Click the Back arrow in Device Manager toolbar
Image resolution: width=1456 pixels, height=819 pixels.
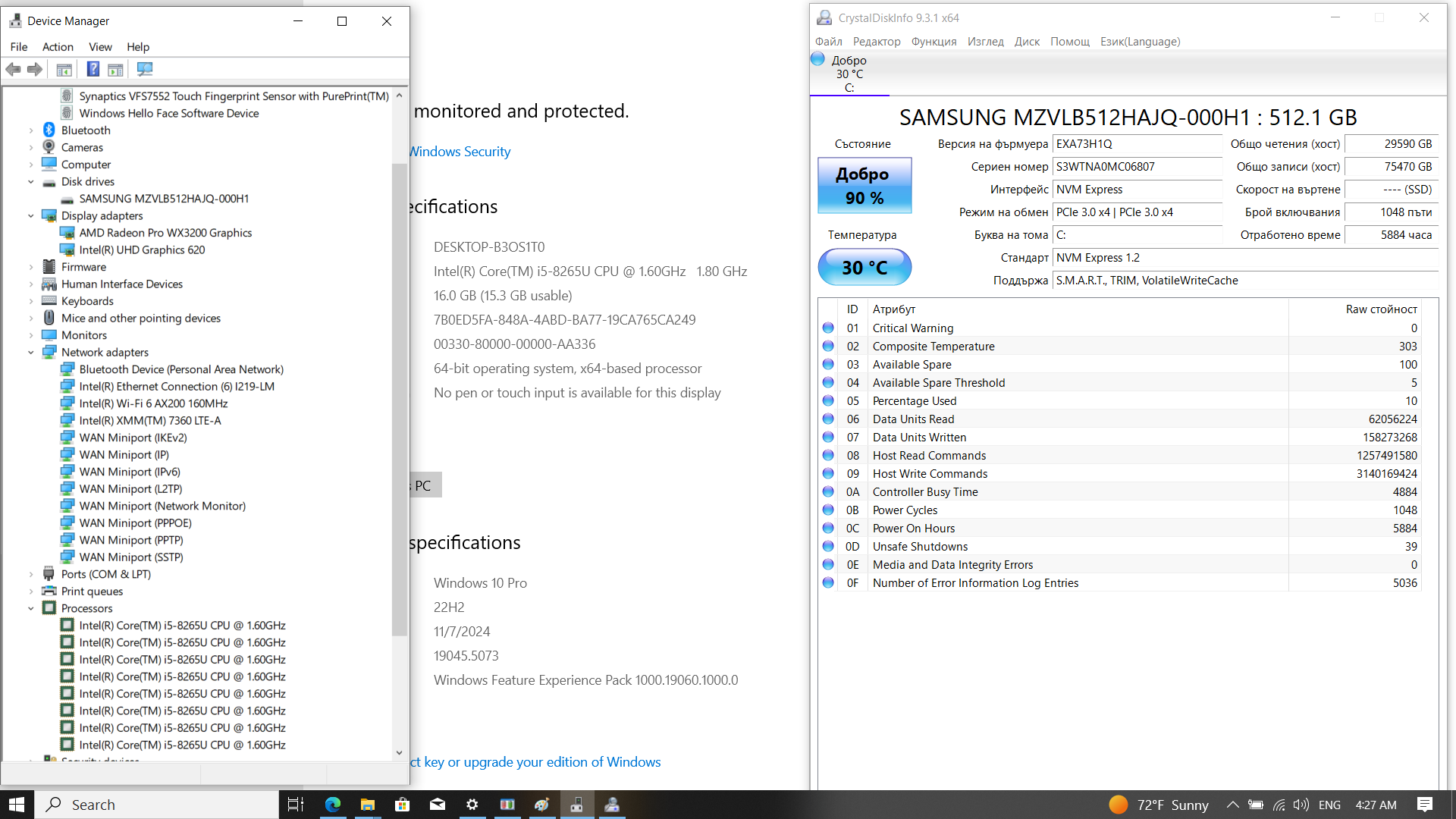pyautogui.click(x=13, y=69)
